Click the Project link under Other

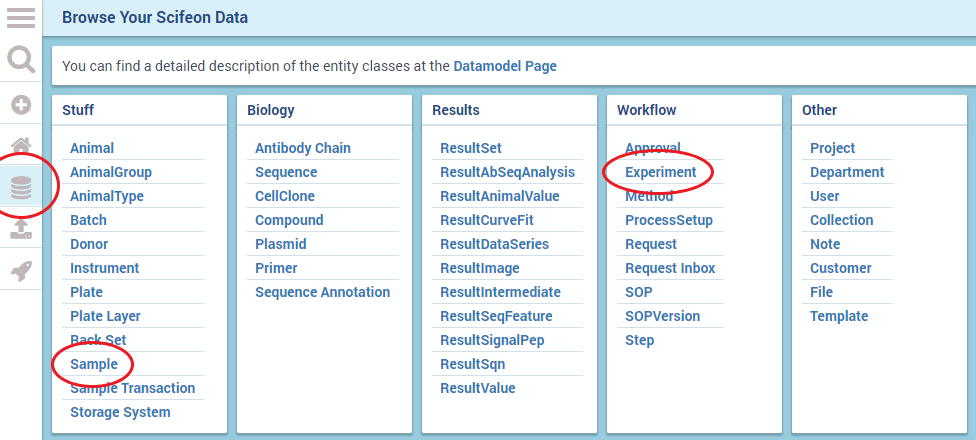click(x=833, y=148)
